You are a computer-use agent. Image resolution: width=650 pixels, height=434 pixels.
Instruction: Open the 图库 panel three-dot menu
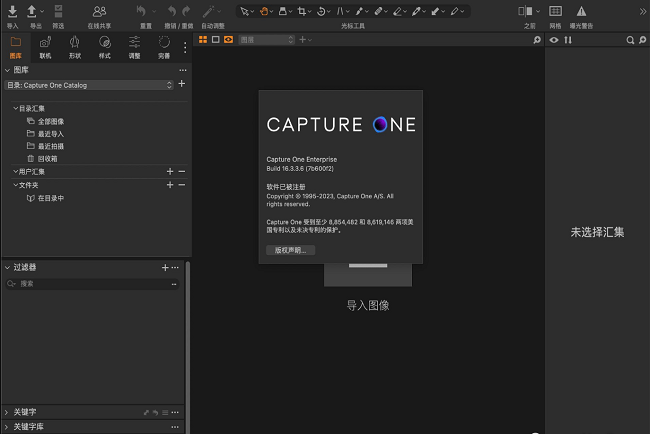[183, 70]
